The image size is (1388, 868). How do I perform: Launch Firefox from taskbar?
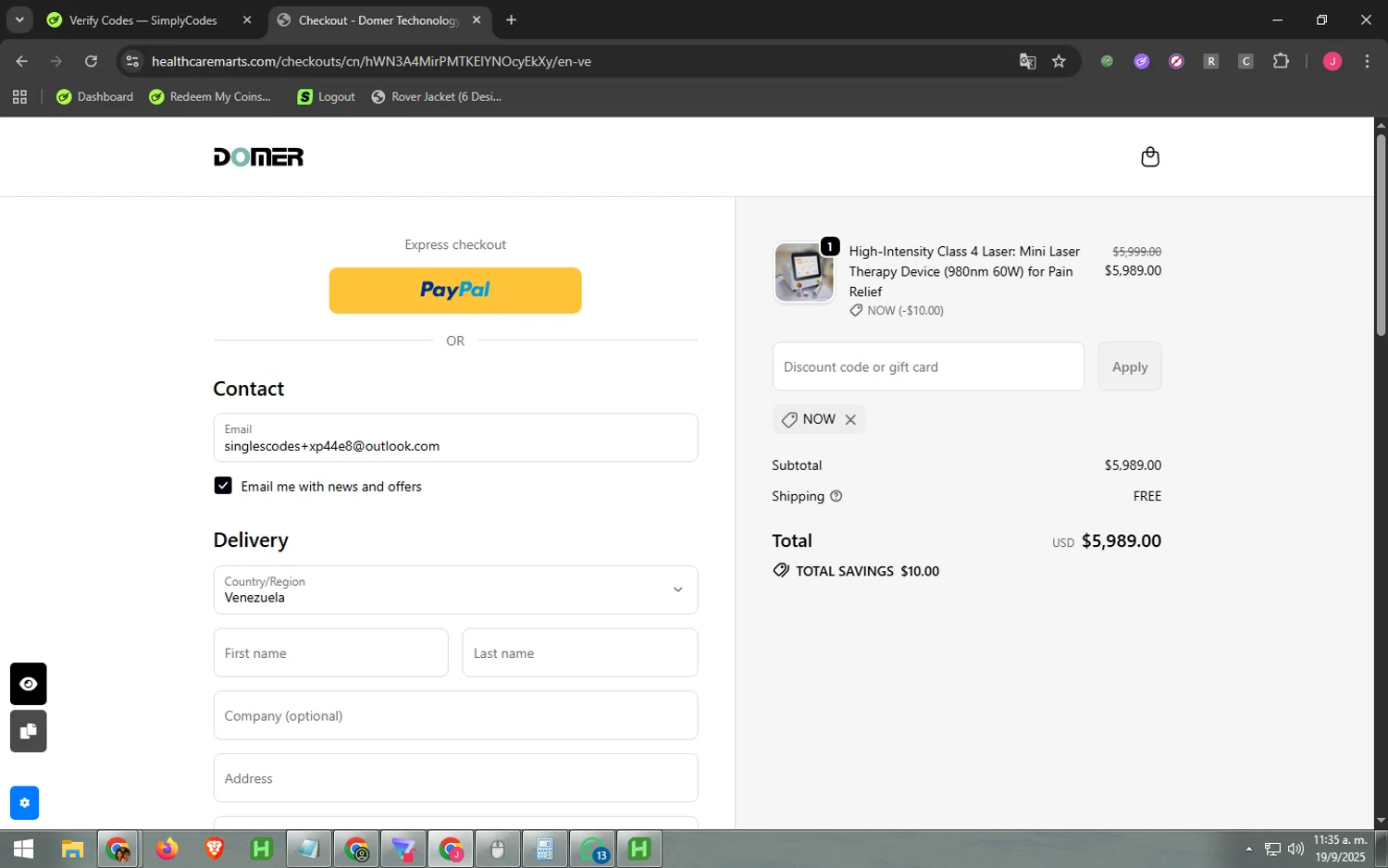point(167,849)
